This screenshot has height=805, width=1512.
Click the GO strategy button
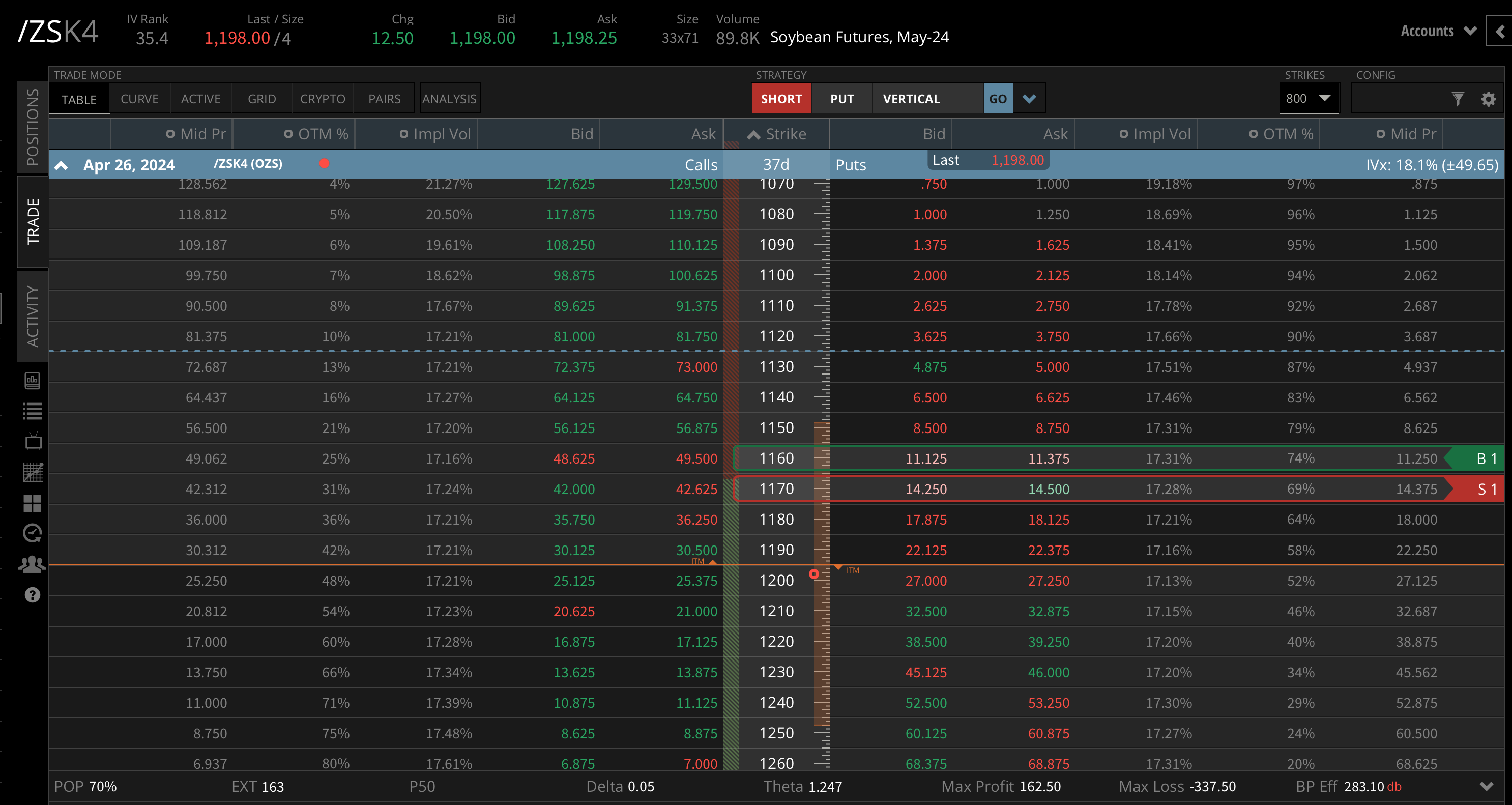[x=997, y=99]
